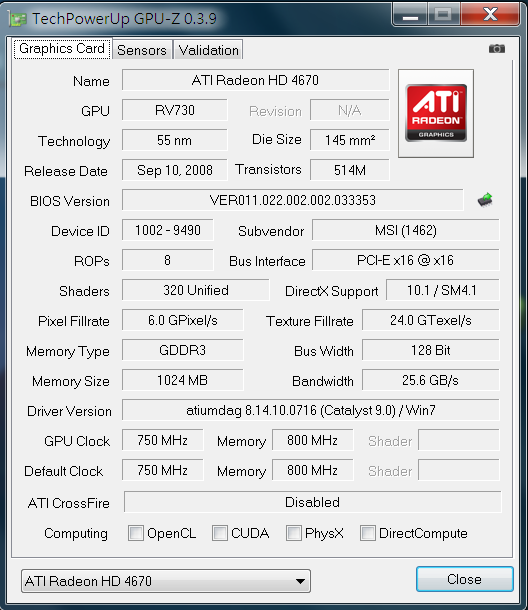The width and height of the screenshot is (528, 610).
Task: Minimize the GPU-Z window
Action: 410,15
